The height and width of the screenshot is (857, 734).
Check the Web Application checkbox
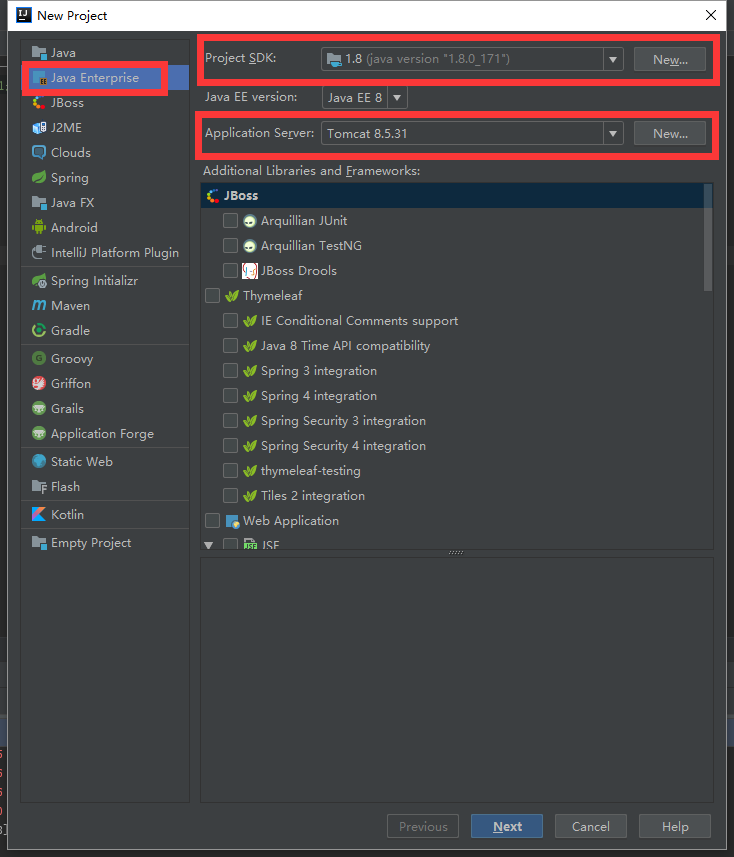pyautogui.click(x=212, y=521)
